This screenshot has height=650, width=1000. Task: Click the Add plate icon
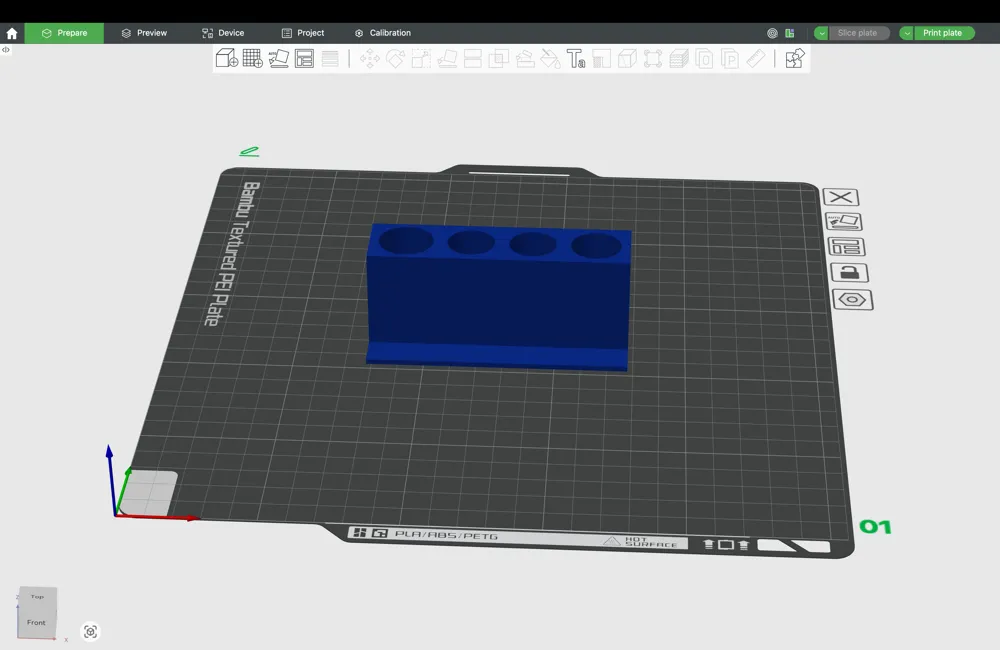252,58
